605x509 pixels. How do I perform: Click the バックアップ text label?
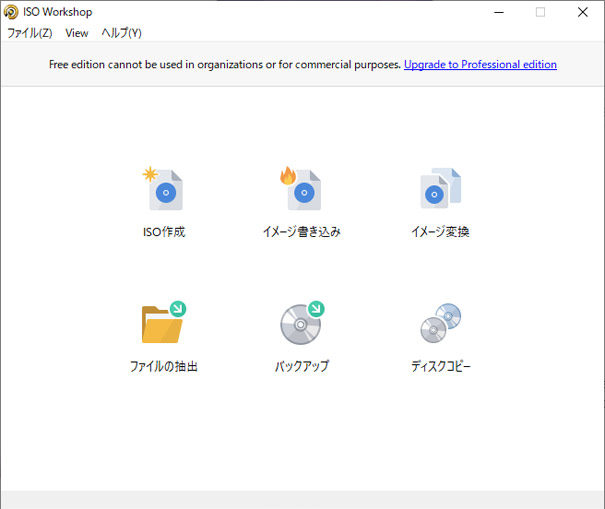point(302,366)
